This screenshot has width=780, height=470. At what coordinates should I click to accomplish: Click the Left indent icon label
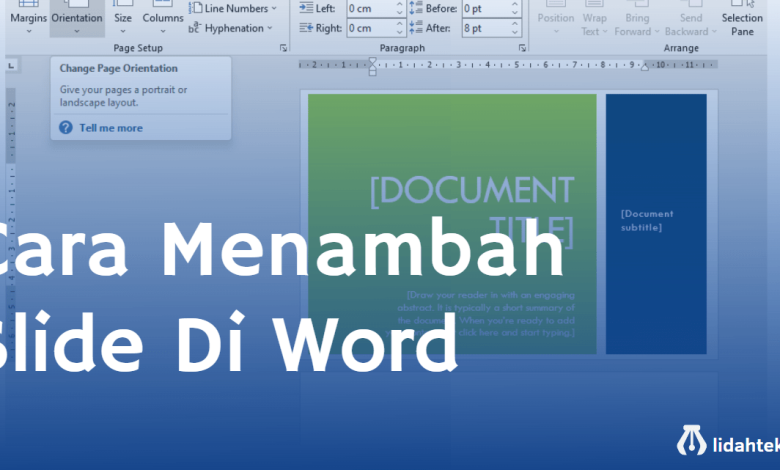click(x=306, y=8)
